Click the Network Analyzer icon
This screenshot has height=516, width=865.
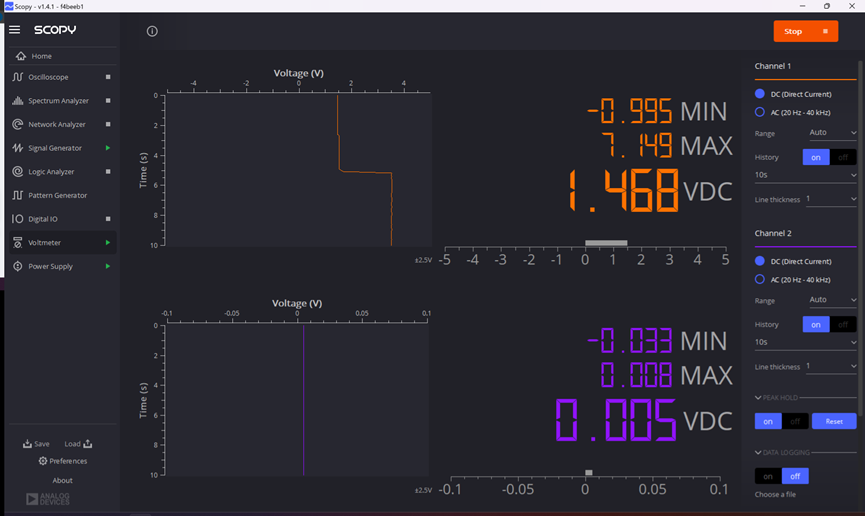(x=18, y=124)
